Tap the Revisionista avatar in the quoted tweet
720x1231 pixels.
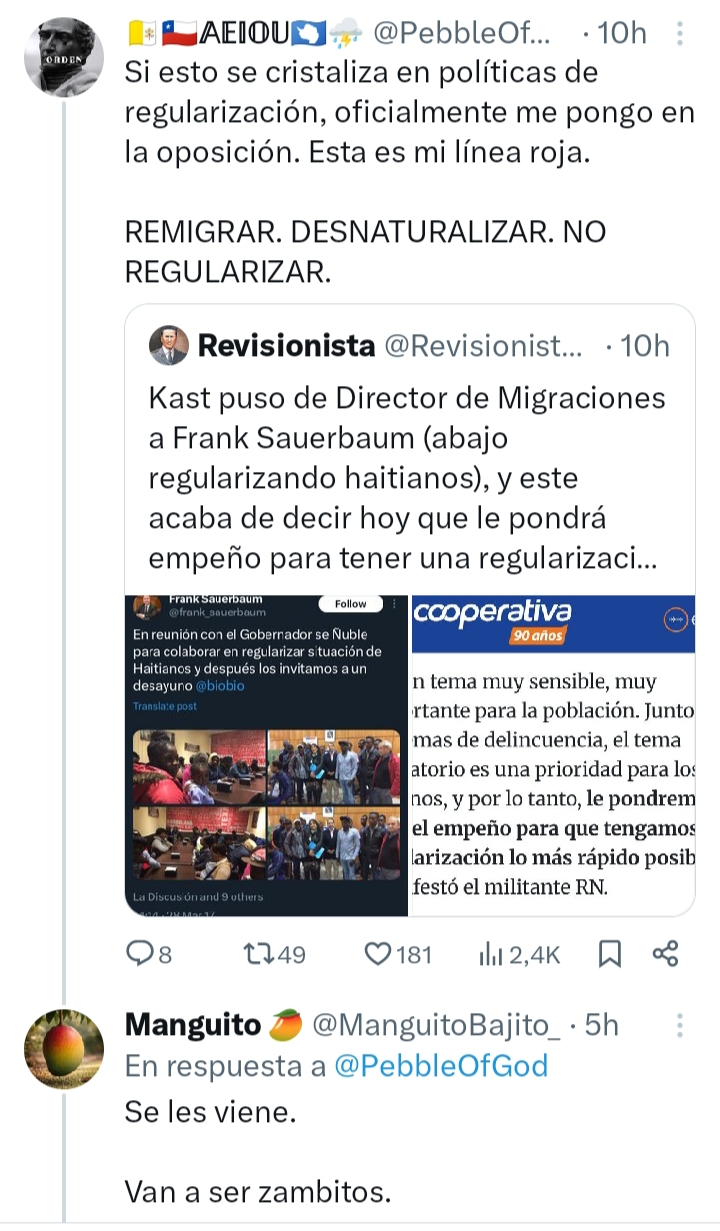point(169,346)
